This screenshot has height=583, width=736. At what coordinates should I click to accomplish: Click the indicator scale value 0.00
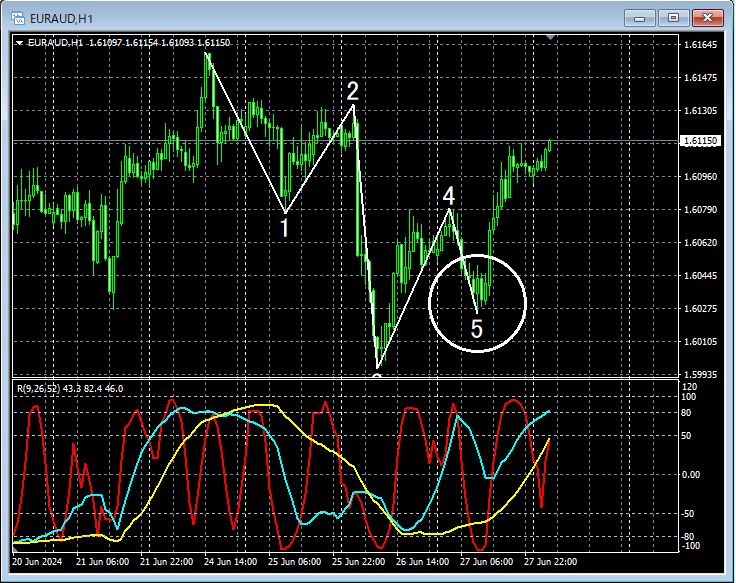point(690,475)
